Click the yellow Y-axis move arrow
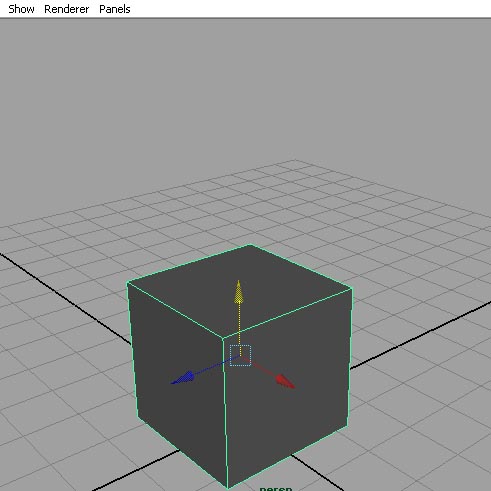The image size is (491, 491). (x=239, y=292)
